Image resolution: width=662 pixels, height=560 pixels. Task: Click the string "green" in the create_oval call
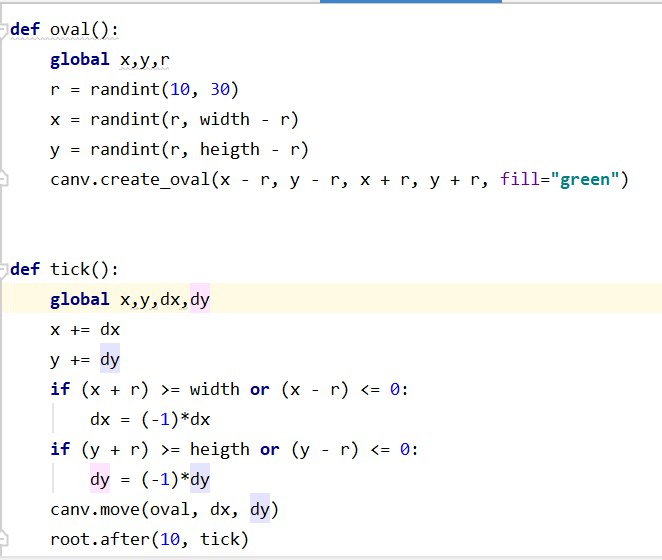coord(584,179)
